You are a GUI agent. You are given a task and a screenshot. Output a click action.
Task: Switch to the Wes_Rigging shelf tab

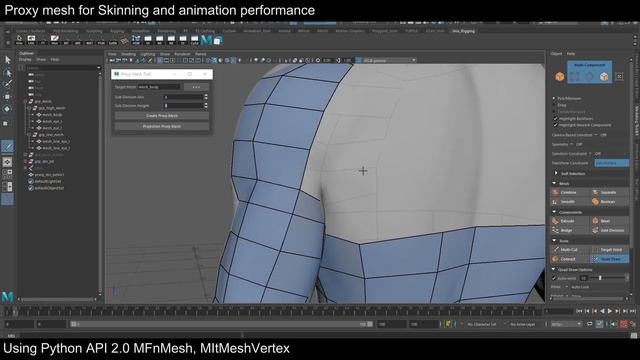point(463,31)
